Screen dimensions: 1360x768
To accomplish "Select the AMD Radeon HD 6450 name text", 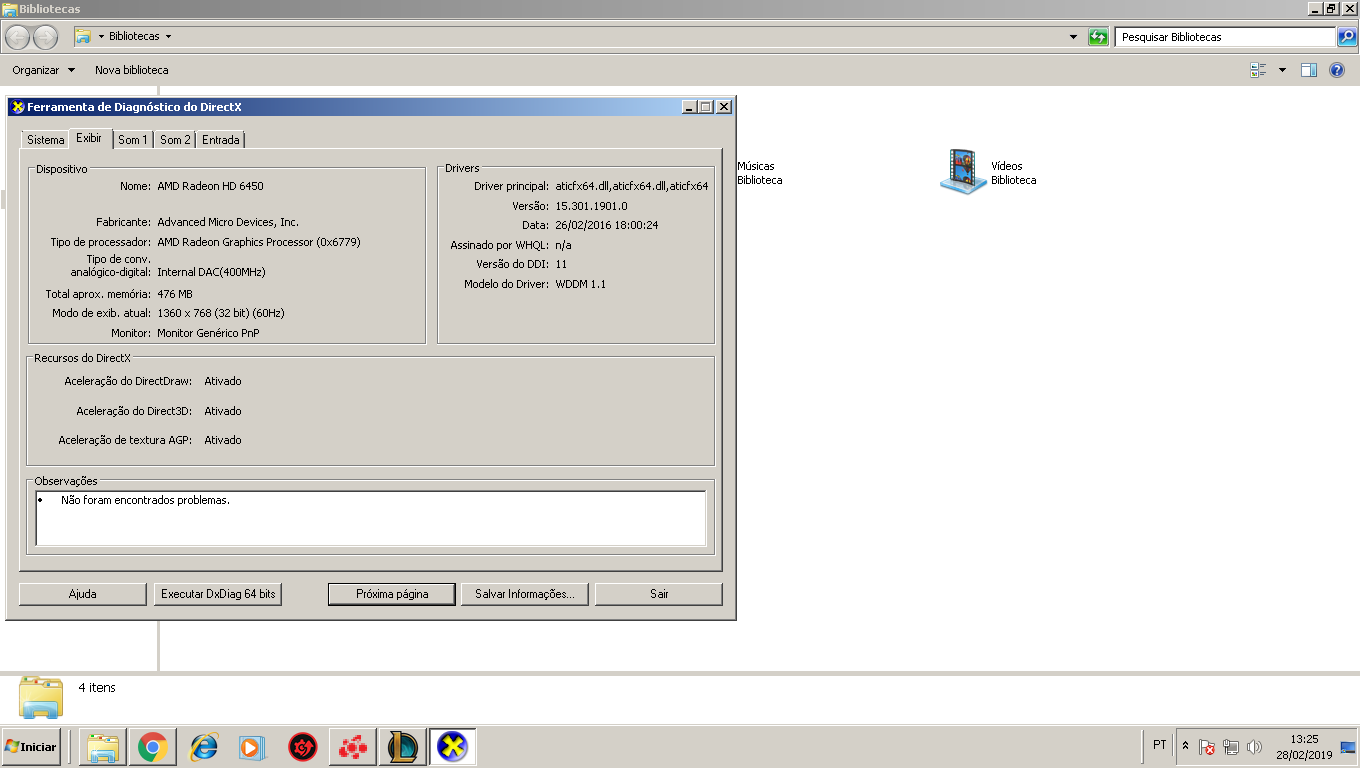I will coord(210,186).
